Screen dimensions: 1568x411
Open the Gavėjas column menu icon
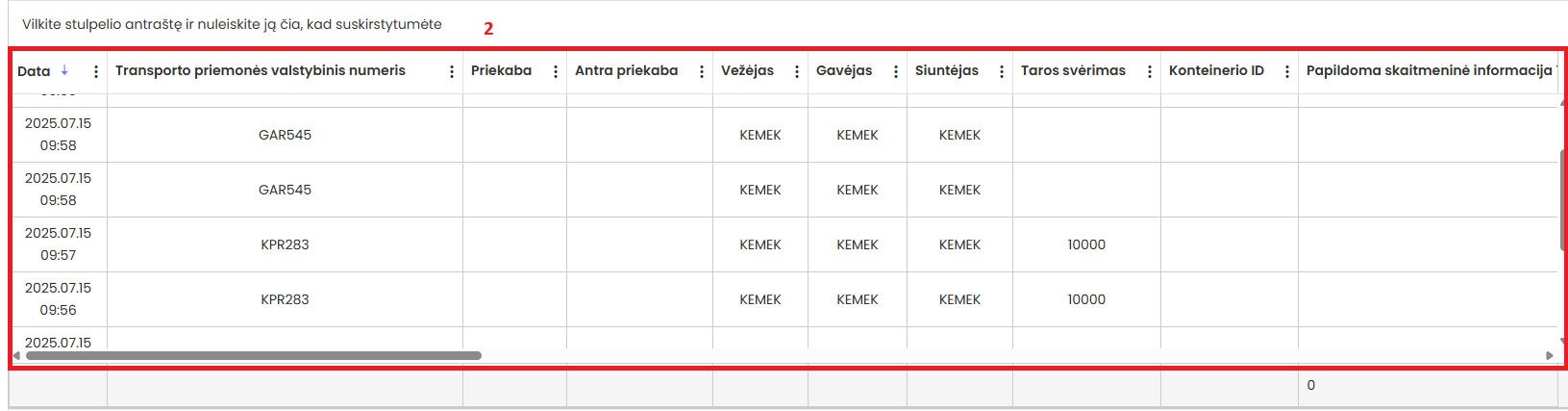pos(896,71)
